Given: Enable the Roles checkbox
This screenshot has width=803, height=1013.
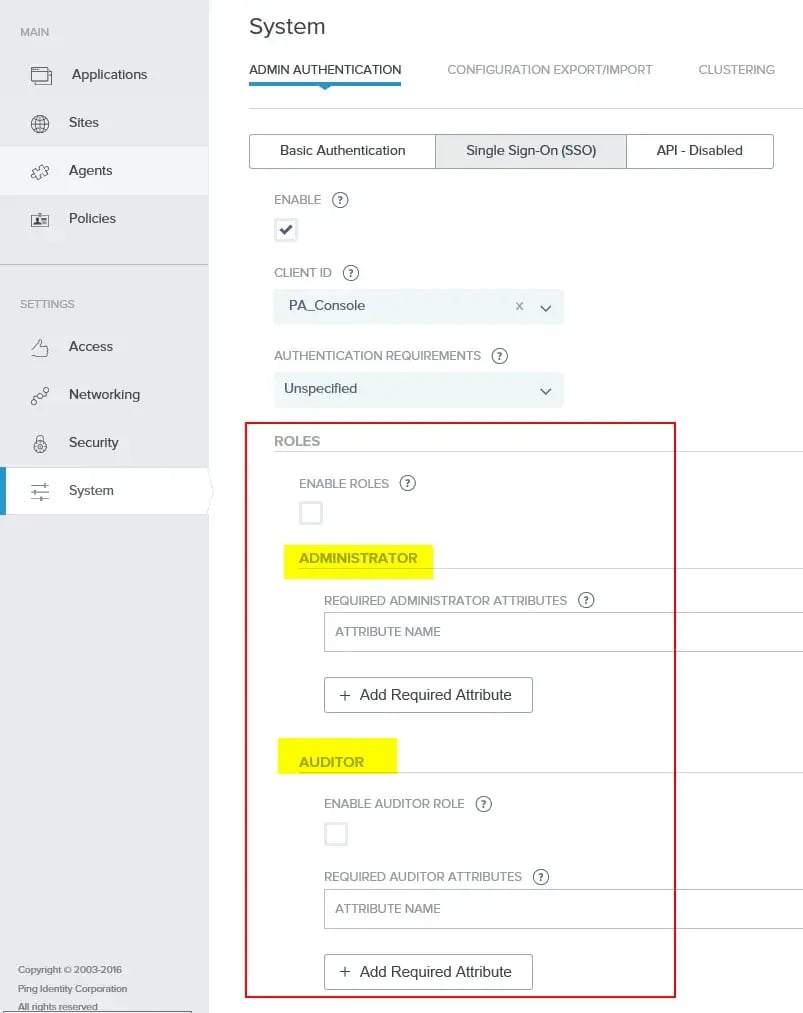Looking at the screenshot, I should 311,512.
